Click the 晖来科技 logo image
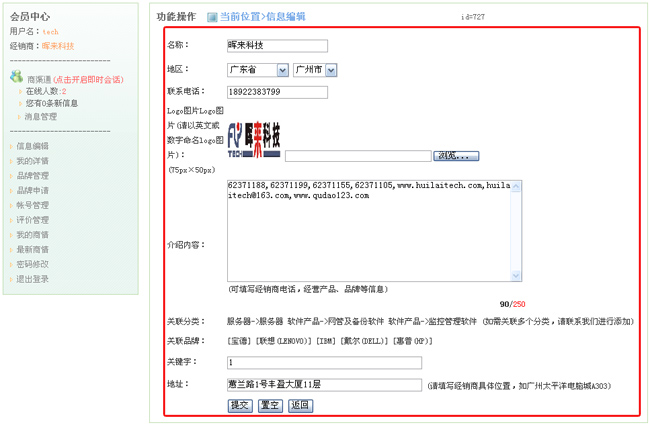 [254, 140]
